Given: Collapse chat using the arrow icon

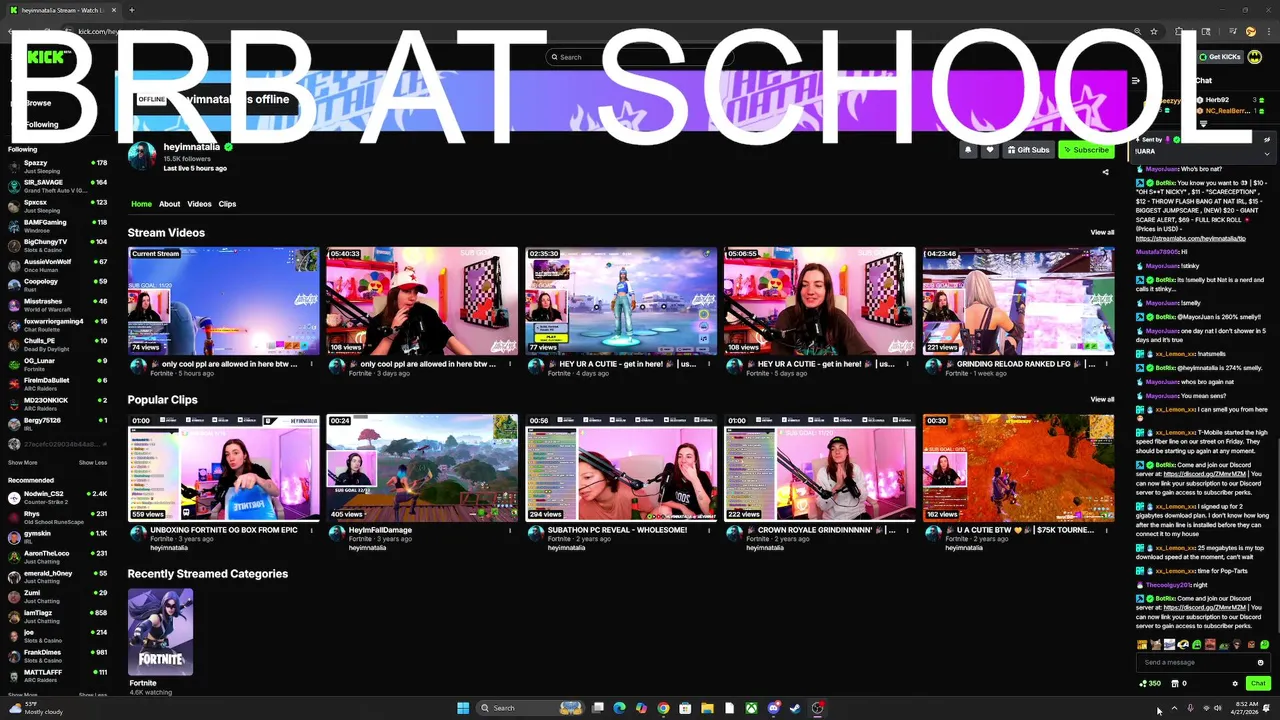Looking at the screenshot, I should [1135, 81].
